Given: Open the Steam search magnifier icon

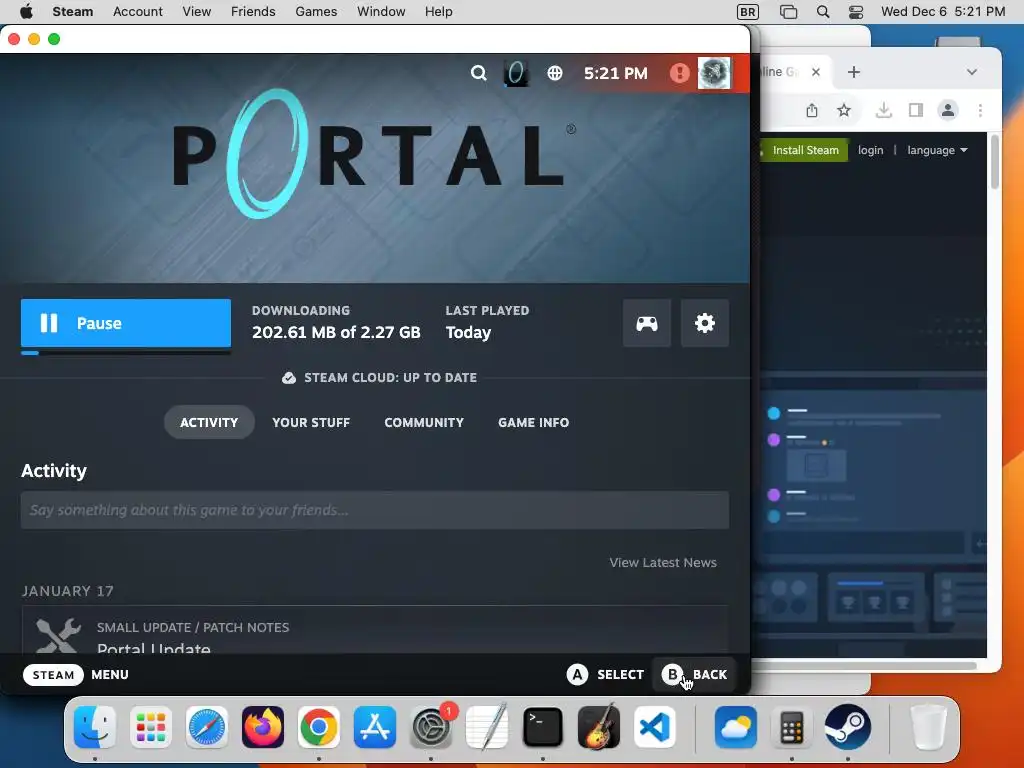Looking at the screenshot, I should (478, 73).
